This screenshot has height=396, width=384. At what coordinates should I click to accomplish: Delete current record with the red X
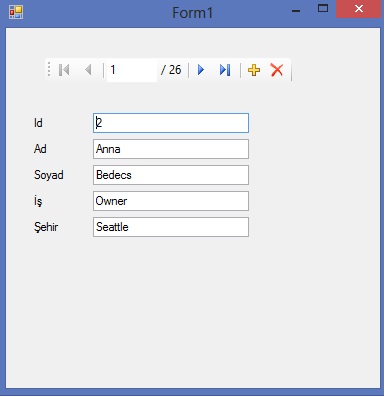pos(277,70)
